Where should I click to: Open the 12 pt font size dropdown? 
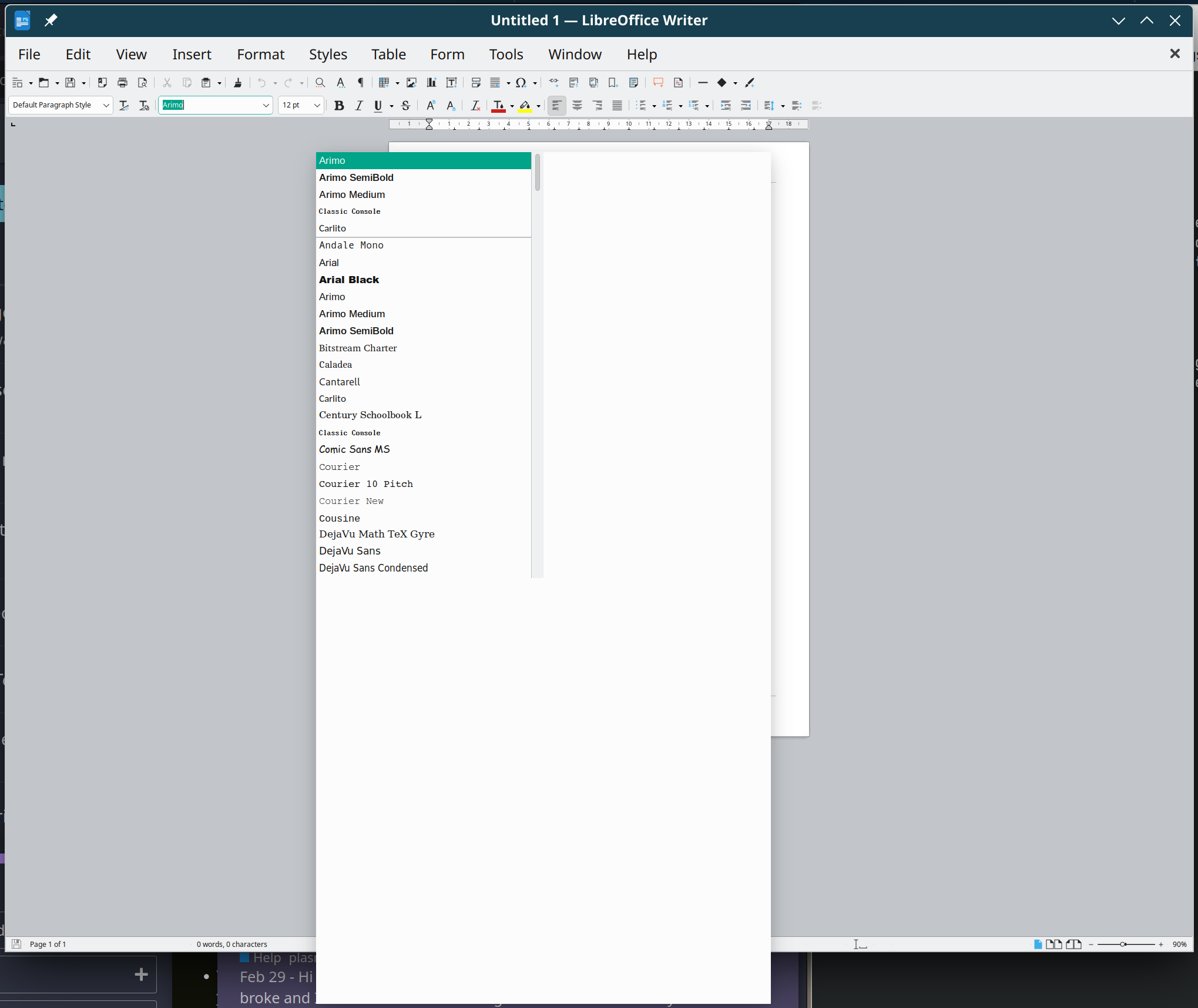click(317, 106)
